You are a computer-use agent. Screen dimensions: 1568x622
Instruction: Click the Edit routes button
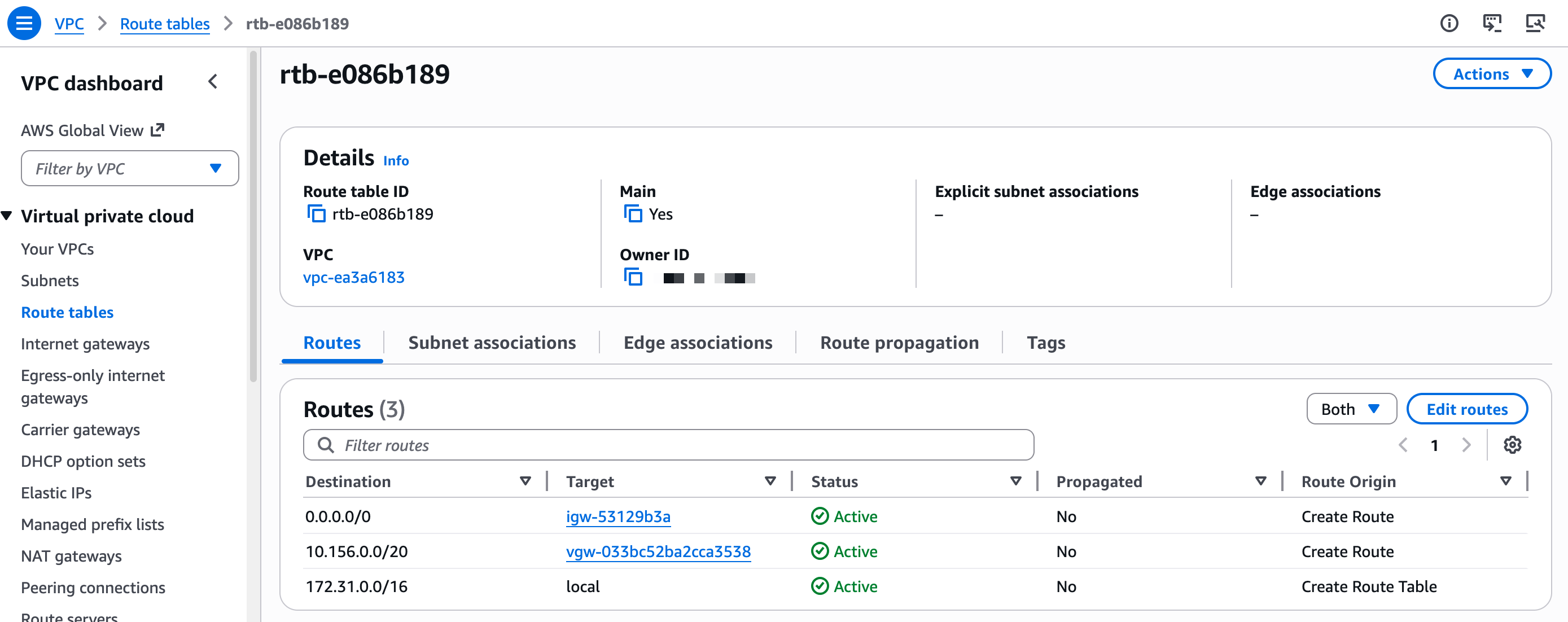coord(1466,409)
